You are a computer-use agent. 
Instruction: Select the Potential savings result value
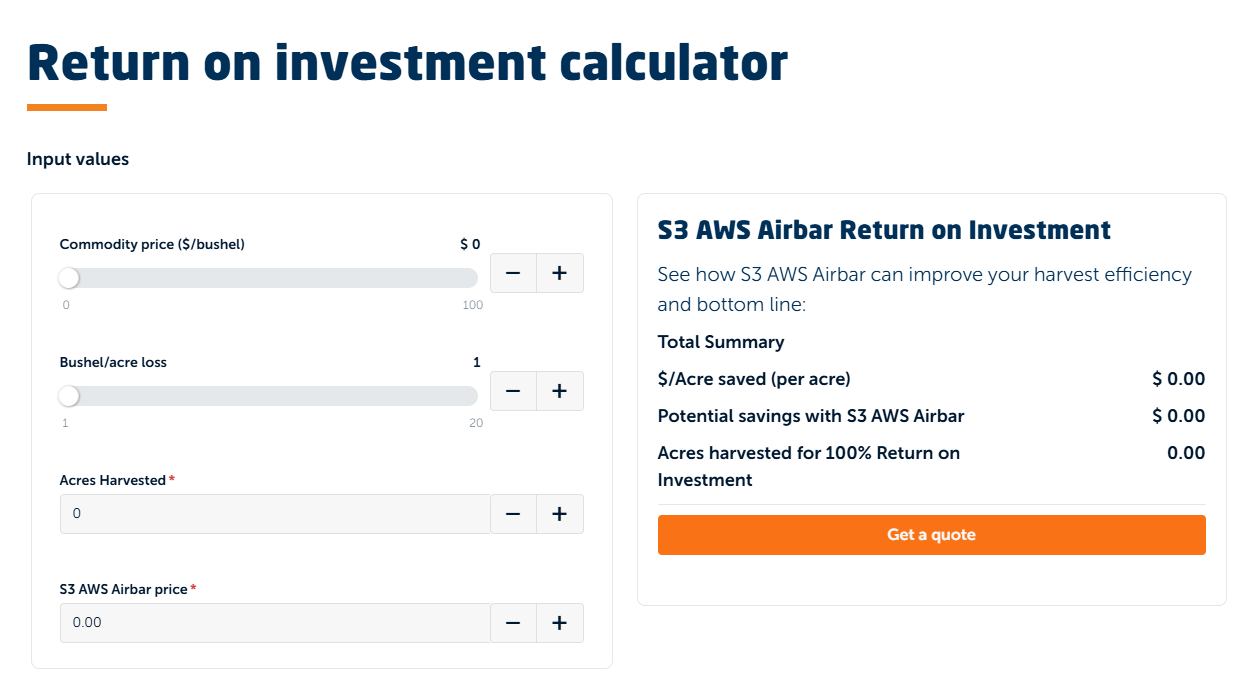click(1178, 416)
